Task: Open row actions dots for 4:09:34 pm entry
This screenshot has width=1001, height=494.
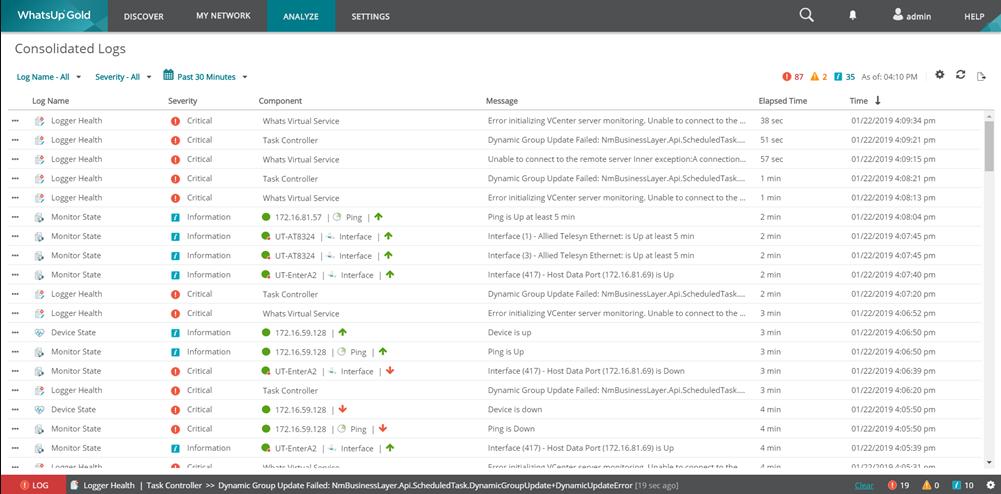Action: pyautogui.click(x=15, y=121)
